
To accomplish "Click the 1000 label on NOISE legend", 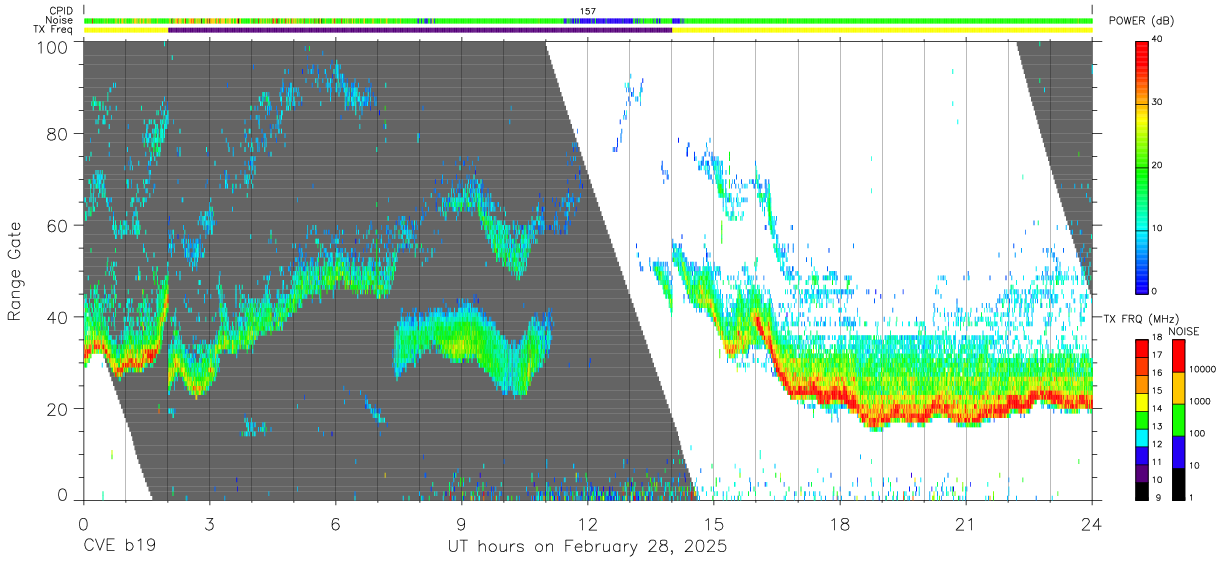I will click(1201, 401).
